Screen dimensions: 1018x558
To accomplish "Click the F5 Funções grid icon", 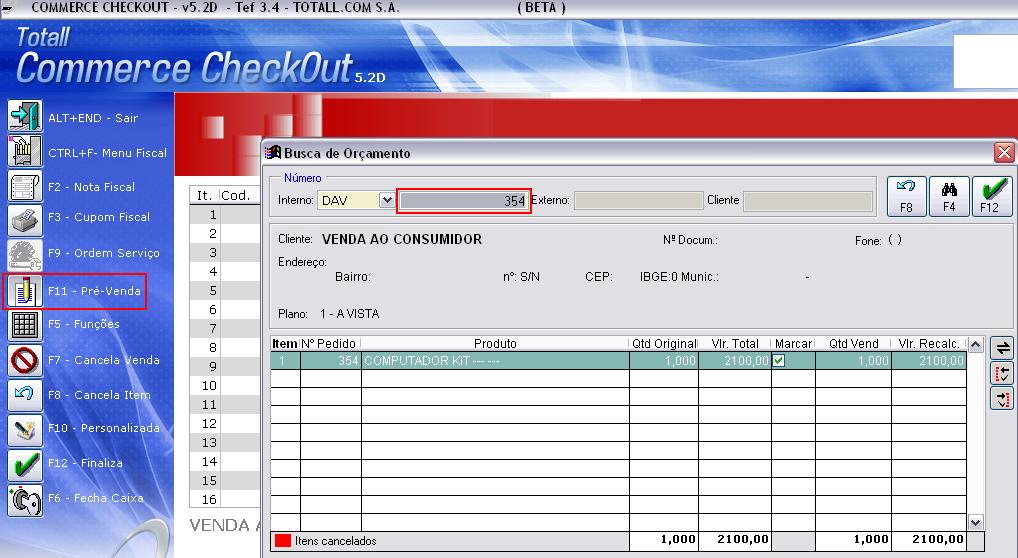I will pos(24,324).
